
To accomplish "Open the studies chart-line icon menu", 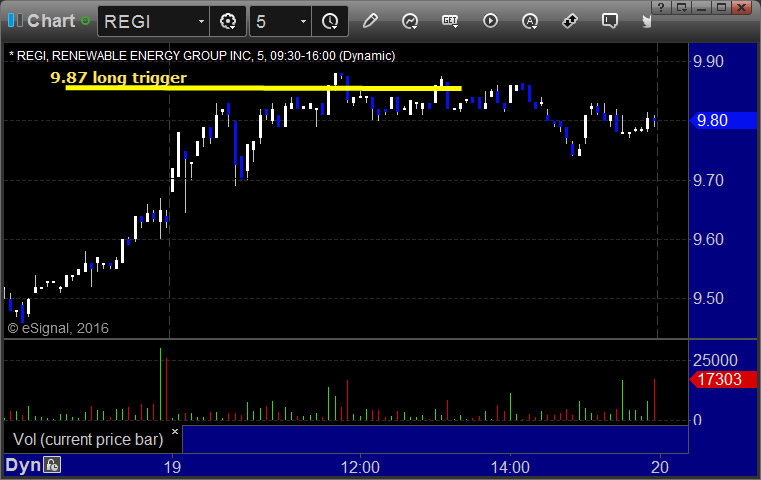I will (410, 21).
